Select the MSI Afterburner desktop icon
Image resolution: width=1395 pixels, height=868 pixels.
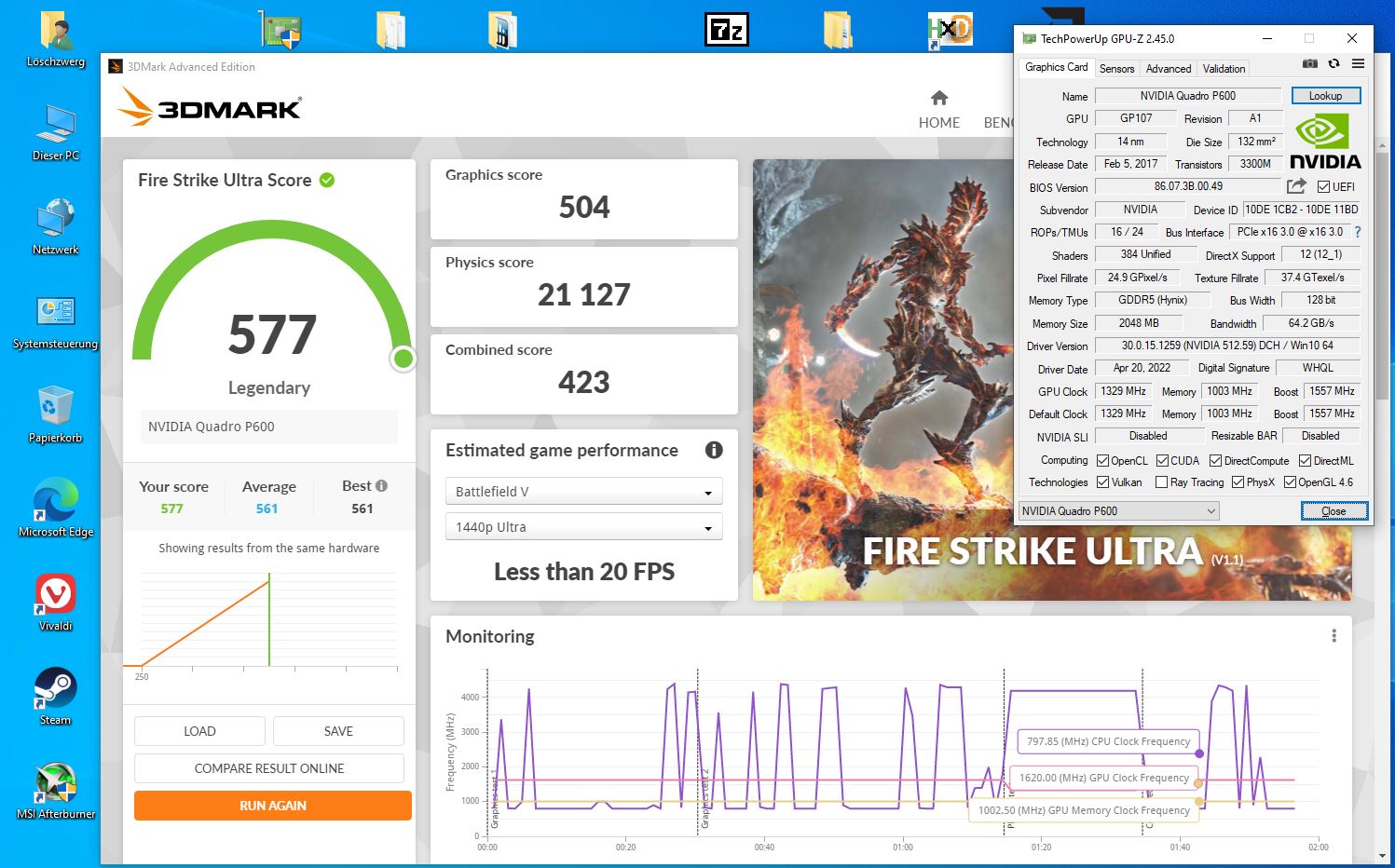tap(56, 791)
